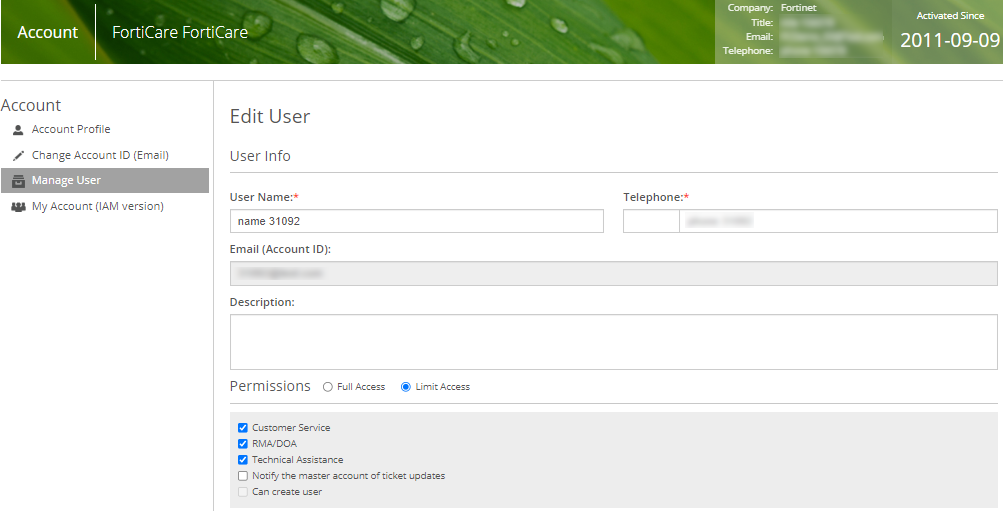1003x511 pixels.
Task: Click the Activated Since date 2011-09-09
Action: (x=950, y=40)
